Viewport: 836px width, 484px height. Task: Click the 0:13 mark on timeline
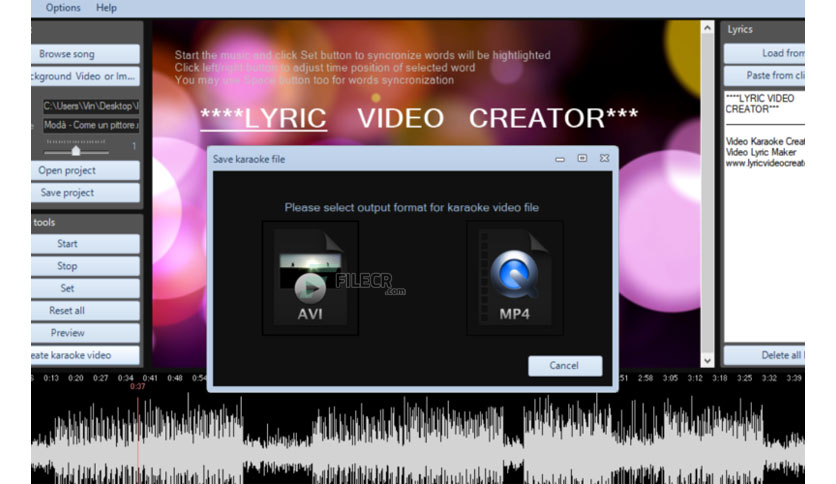point(51,378)
